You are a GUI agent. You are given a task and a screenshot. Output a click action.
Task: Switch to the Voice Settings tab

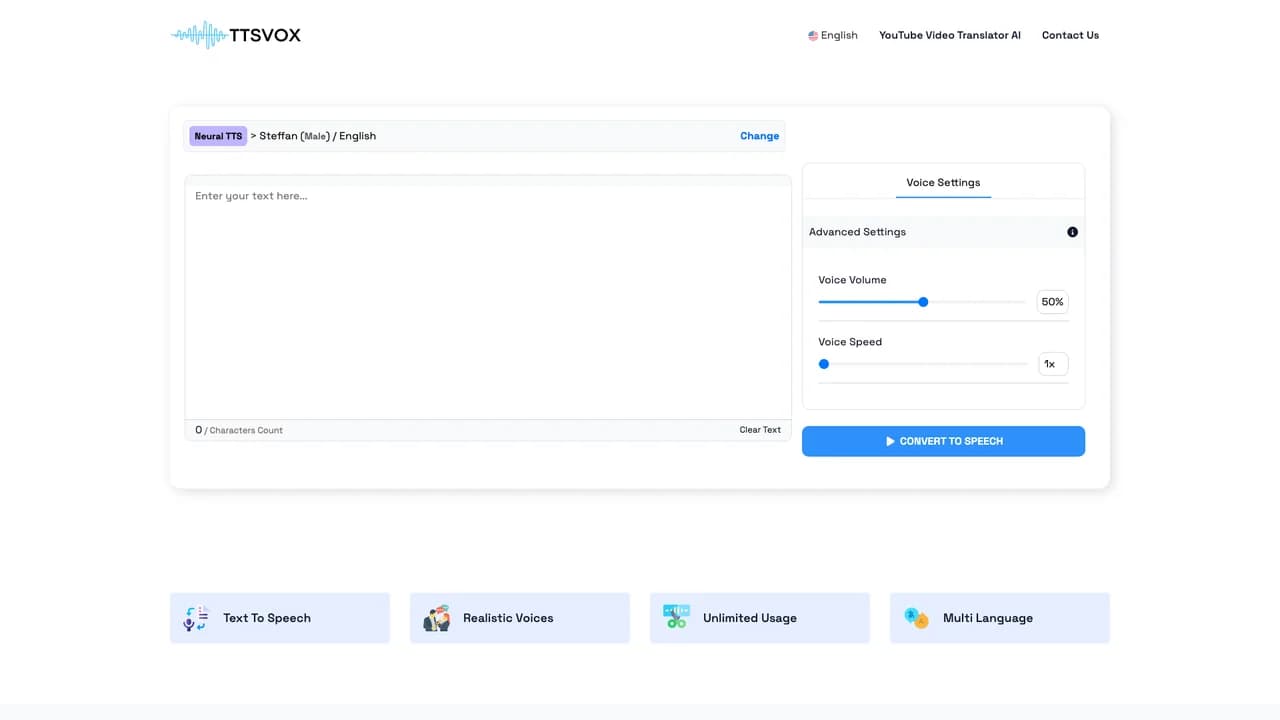point(943,183)
